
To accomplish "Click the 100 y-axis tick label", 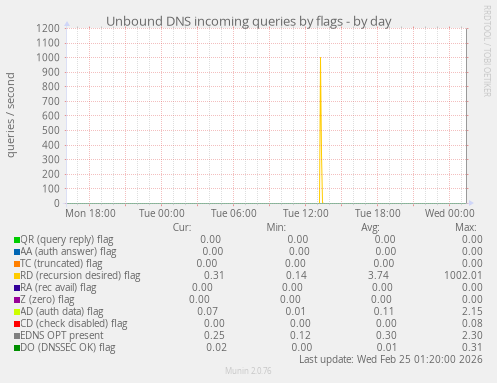I will [x=51, y=189].
